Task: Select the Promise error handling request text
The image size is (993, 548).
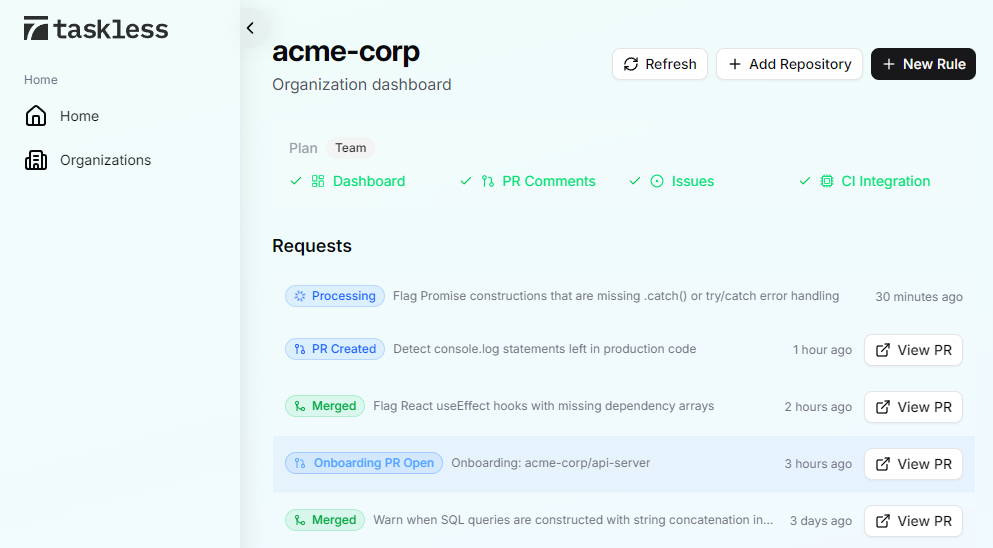Action: tap(616, 296)
